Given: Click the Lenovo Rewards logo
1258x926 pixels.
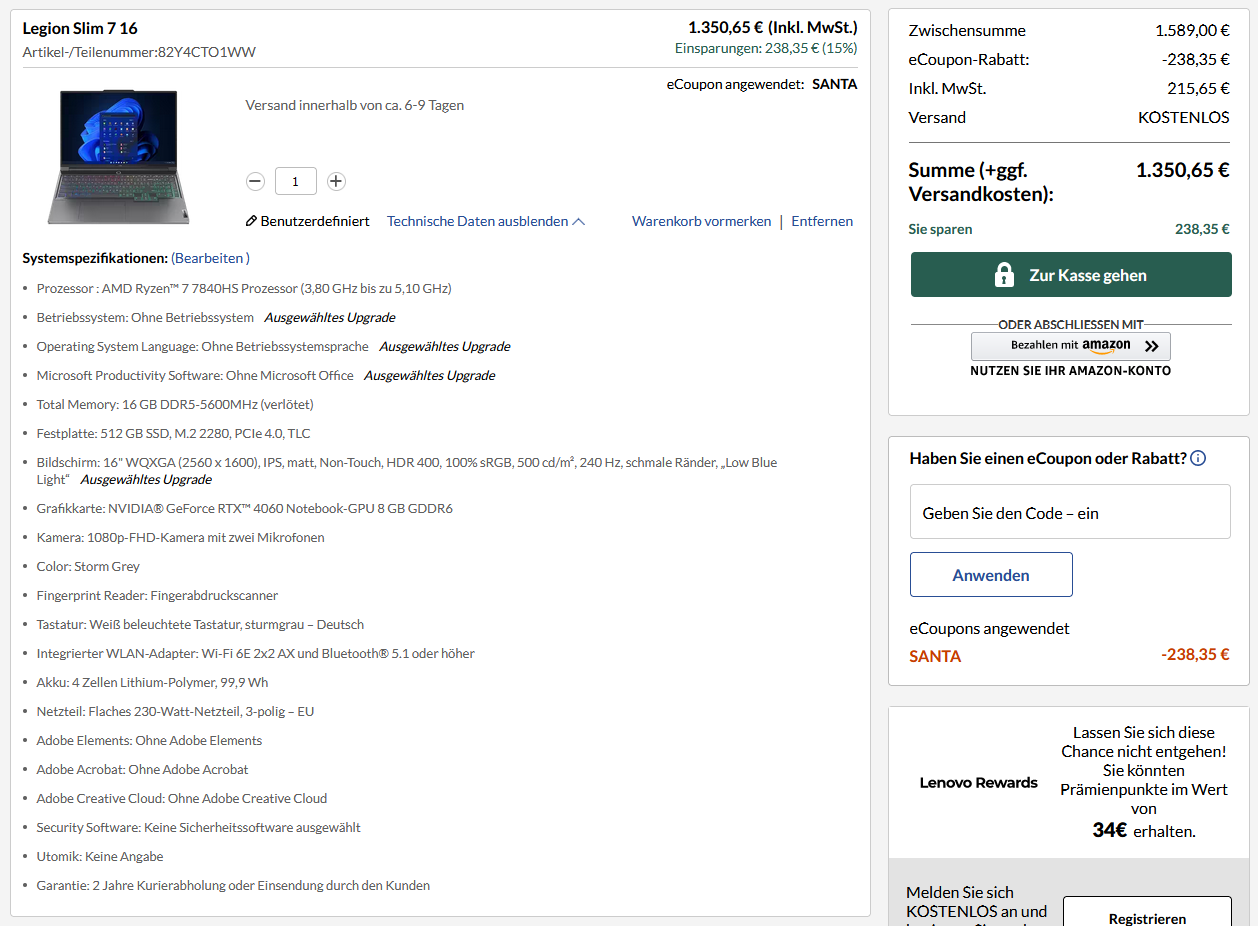Looking at the screenshot, I should (x=978, y=783).
